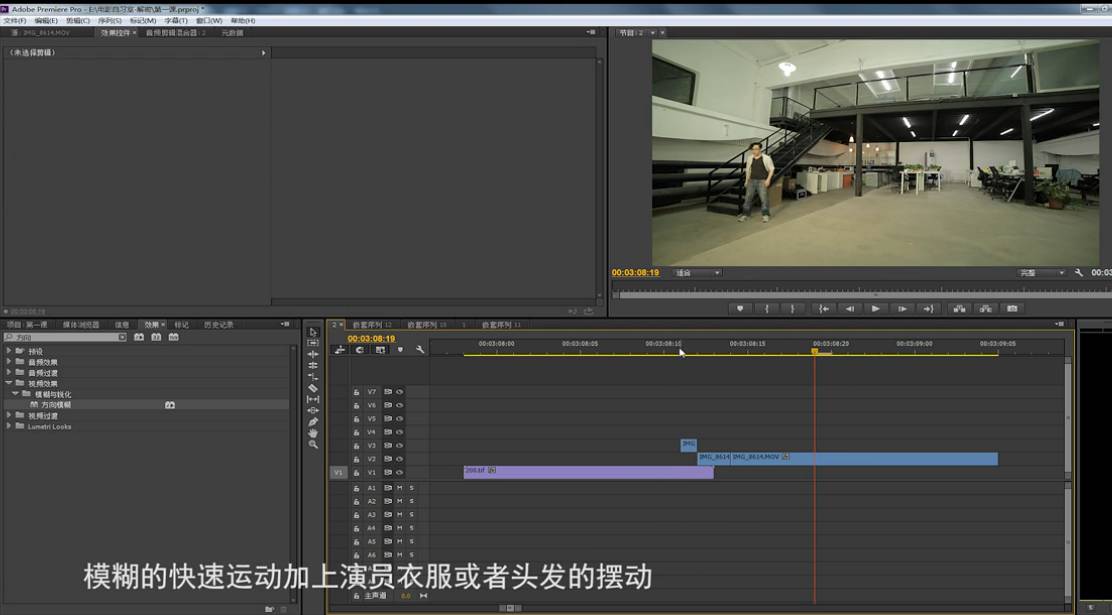Switch to the 历史记录 tab
This screenshot has width=1112, height=615.
pos(218,324)
